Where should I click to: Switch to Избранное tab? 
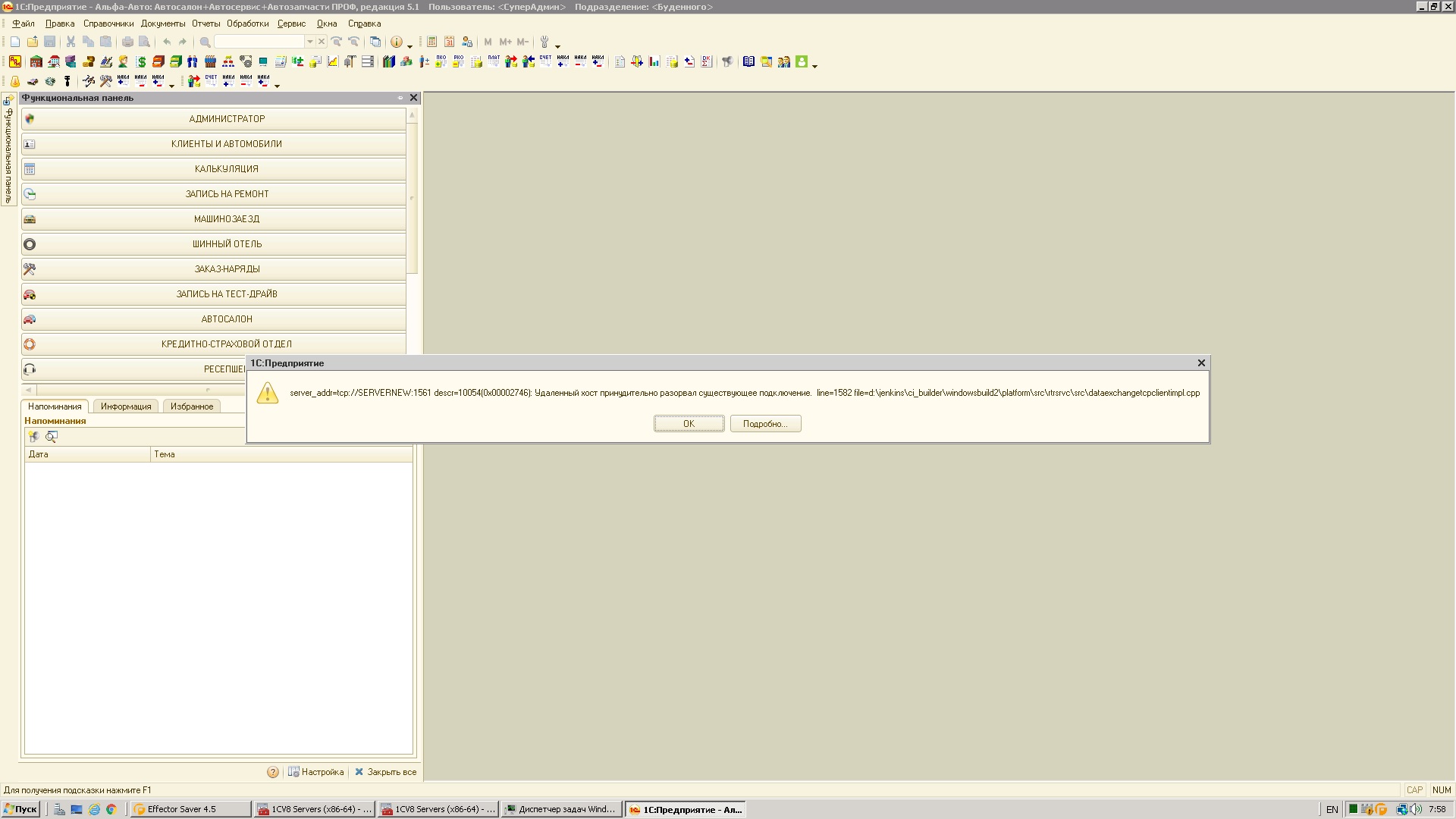pyautogui.click(x=192, y=406)
